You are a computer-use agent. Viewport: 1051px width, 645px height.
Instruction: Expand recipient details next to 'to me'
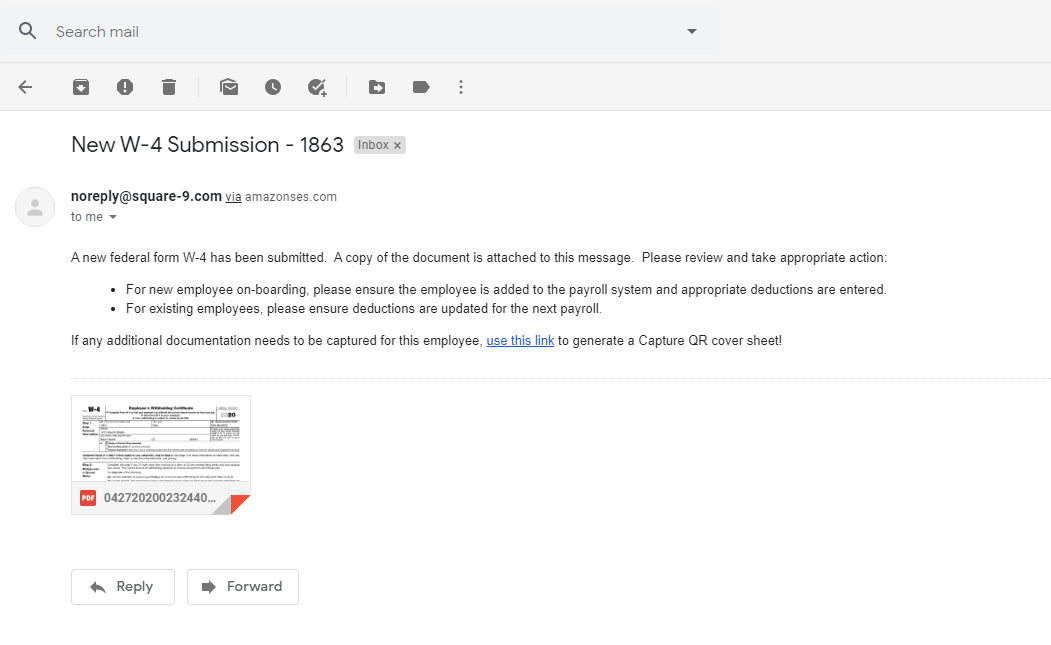(x=113, y=217)
